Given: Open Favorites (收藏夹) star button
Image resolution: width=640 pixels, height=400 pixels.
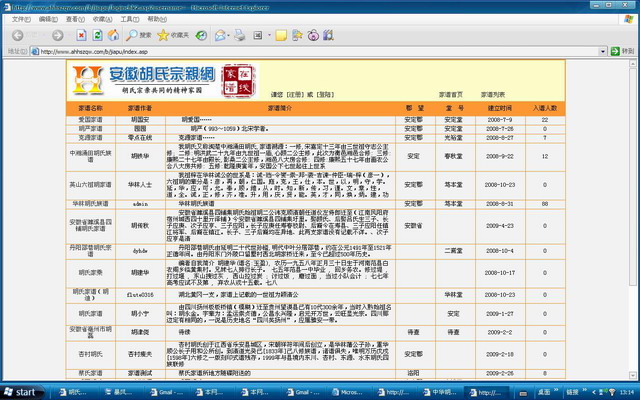Looking at the screenshot, I should click(x=173, y=36).
